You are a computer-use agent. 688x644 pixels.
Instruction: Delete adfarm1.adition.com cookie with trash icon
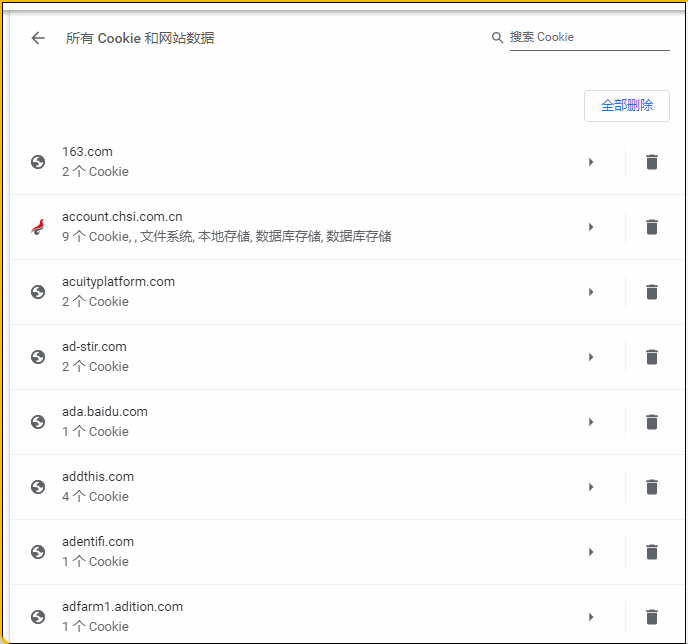pos(652,616)
